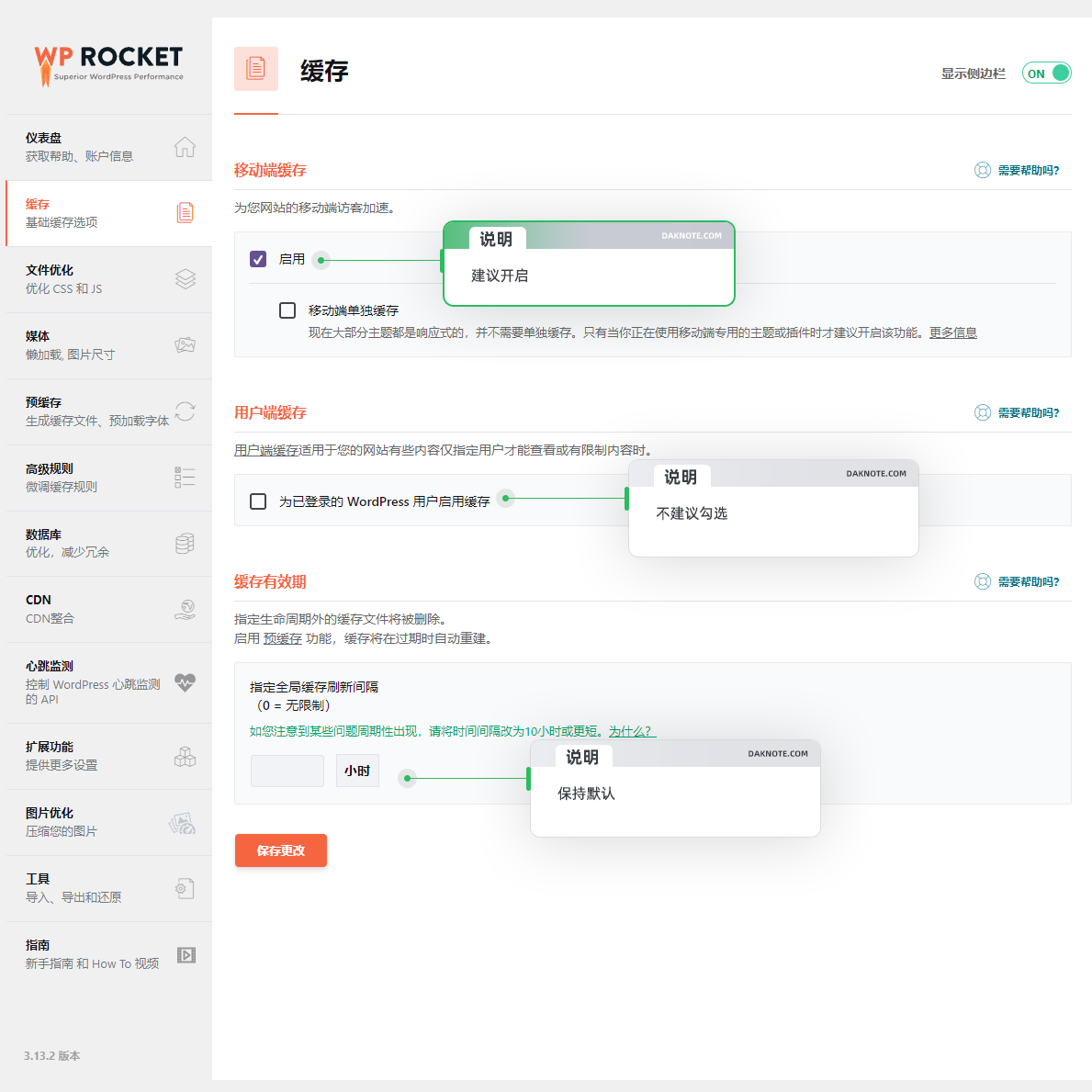Click the 数据库 database stack icon
This screenshot has width=1092, height=1092.
coord(185,544)
